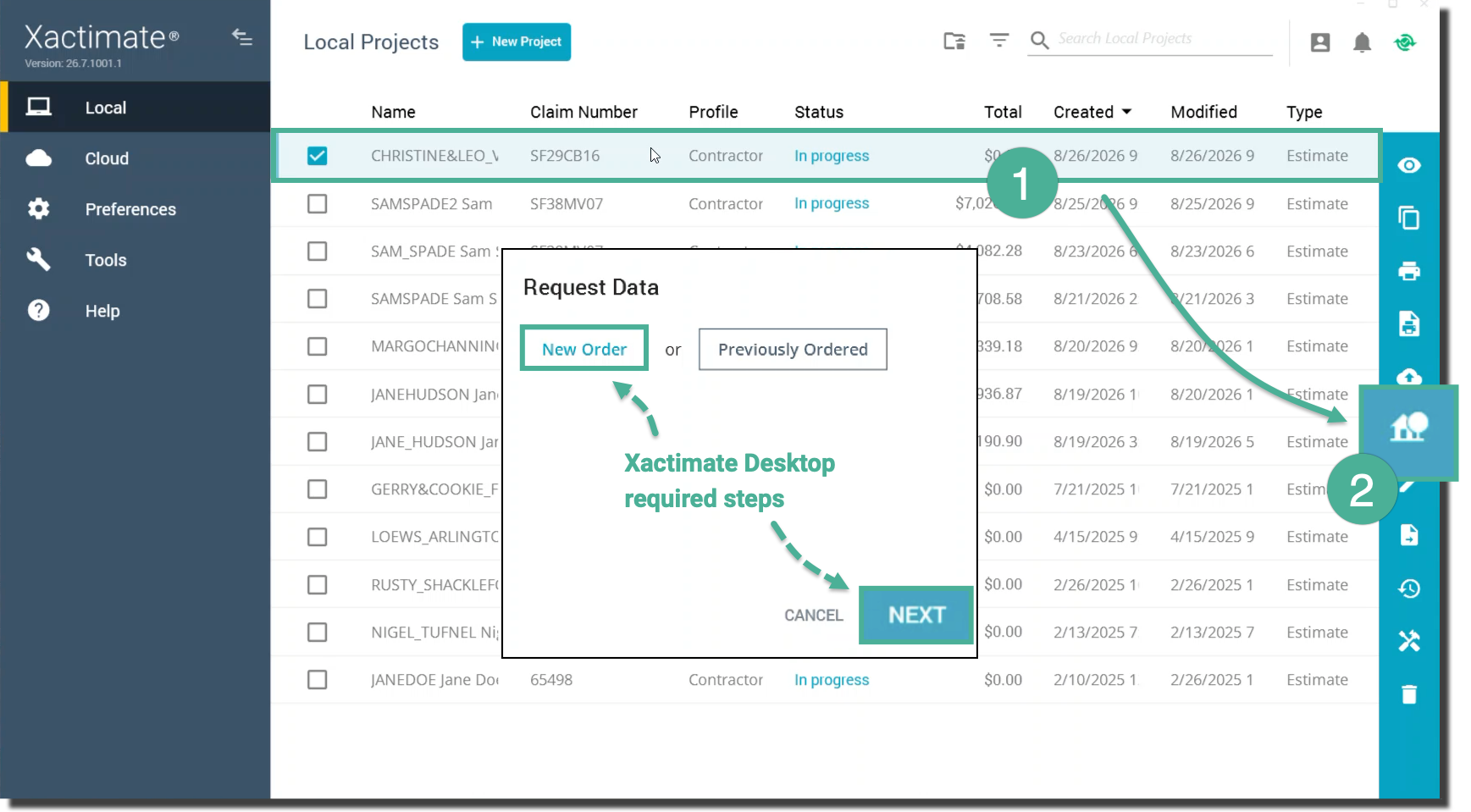This screenshot has height=812, width=1471.
Task: Click NEXT in Request Data dialog
Action: click(916, 615)
